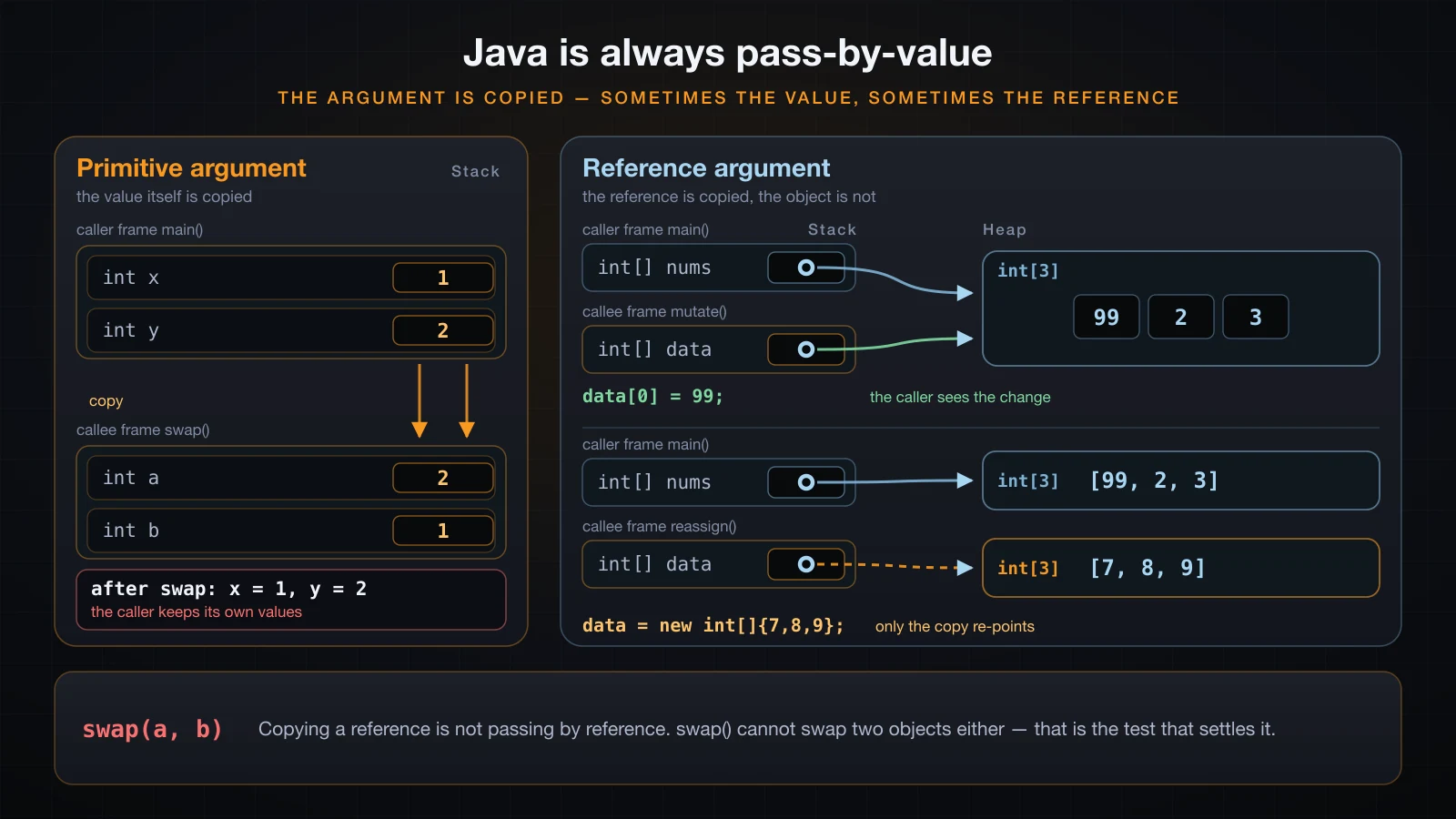Click the value box 2 of int y
Viewport: 1456px width, 819px height.
pos(443,330)
